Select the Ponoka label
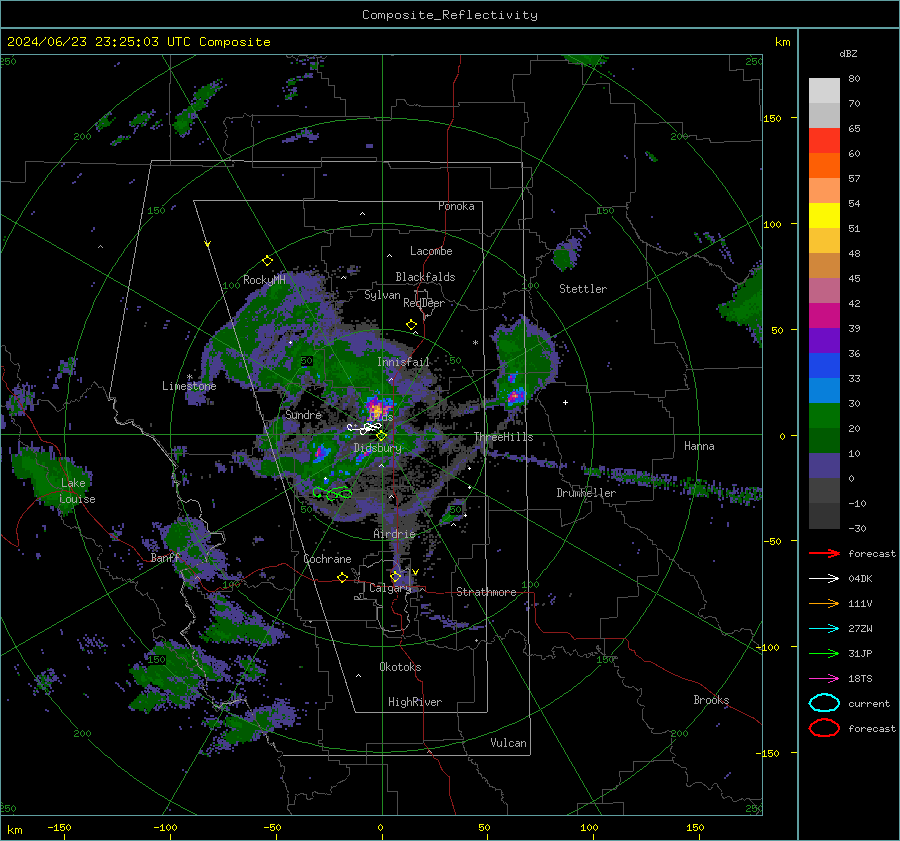 (x=456, y=206)
